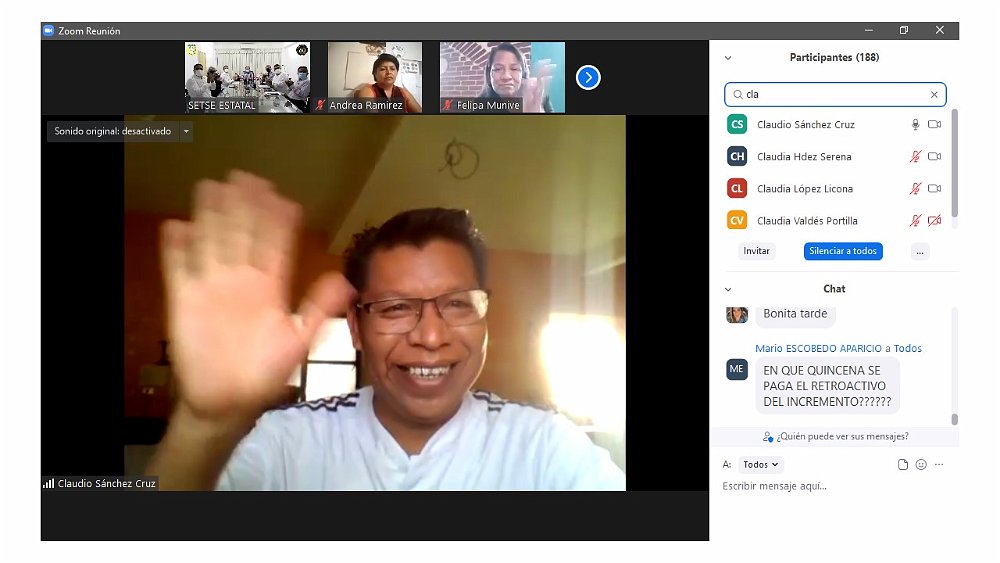Open the 'Todos' recipient dropdown
The image size is (1000, 563).
click(x=761, y=465)
